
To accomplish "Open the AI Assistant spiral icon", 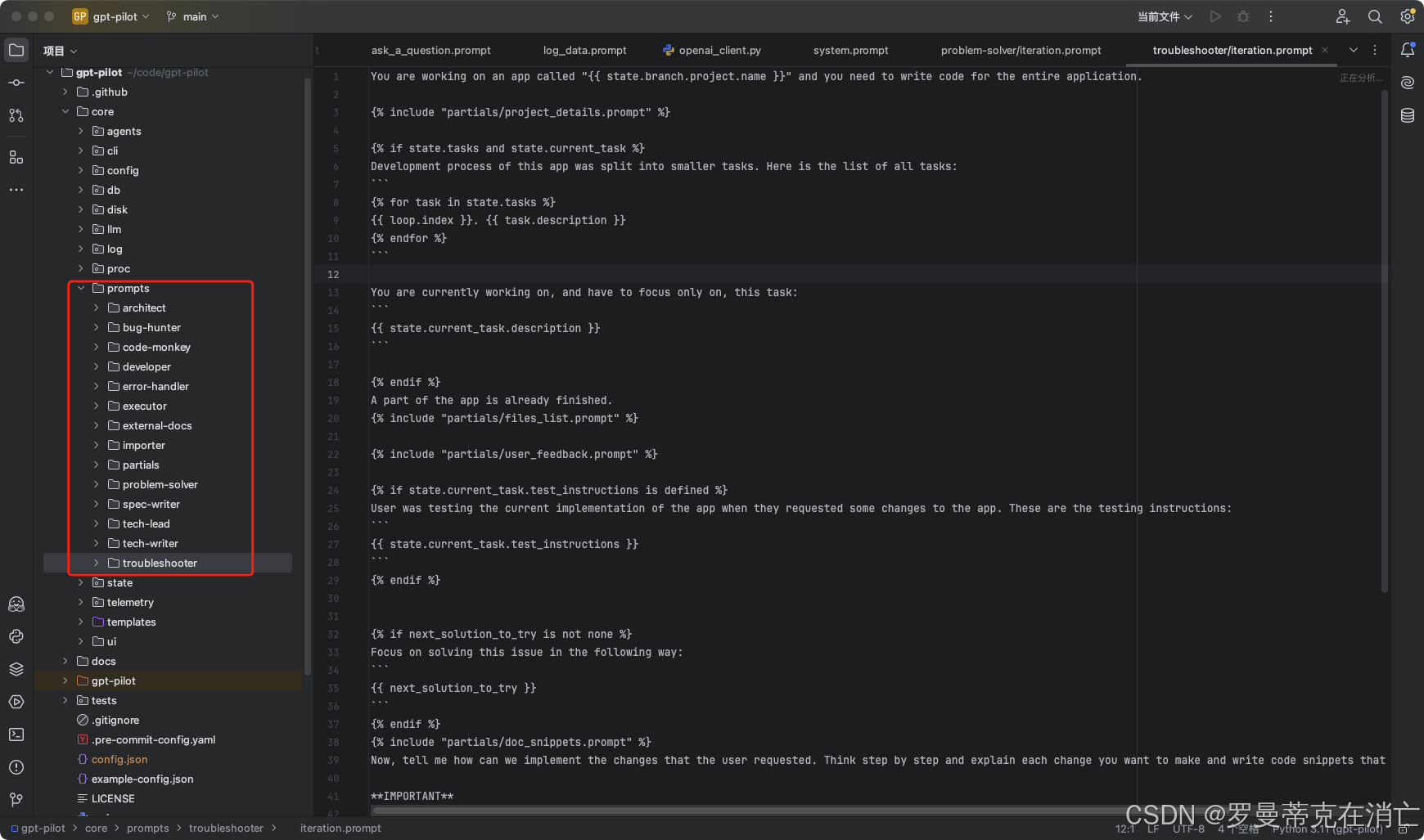I will point(1408,83).
